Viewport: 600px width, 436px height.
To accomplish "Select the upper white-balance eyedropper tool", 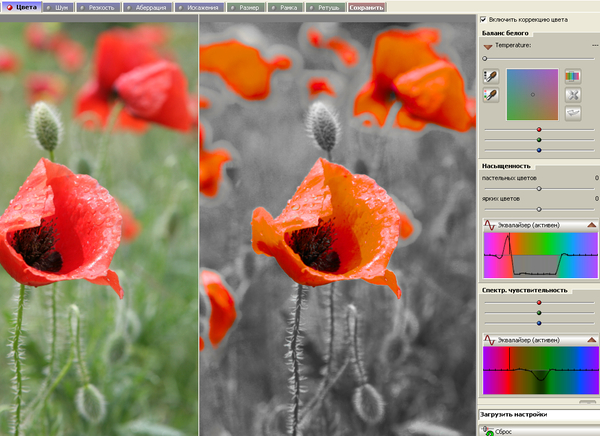I will tap(491, 77).
